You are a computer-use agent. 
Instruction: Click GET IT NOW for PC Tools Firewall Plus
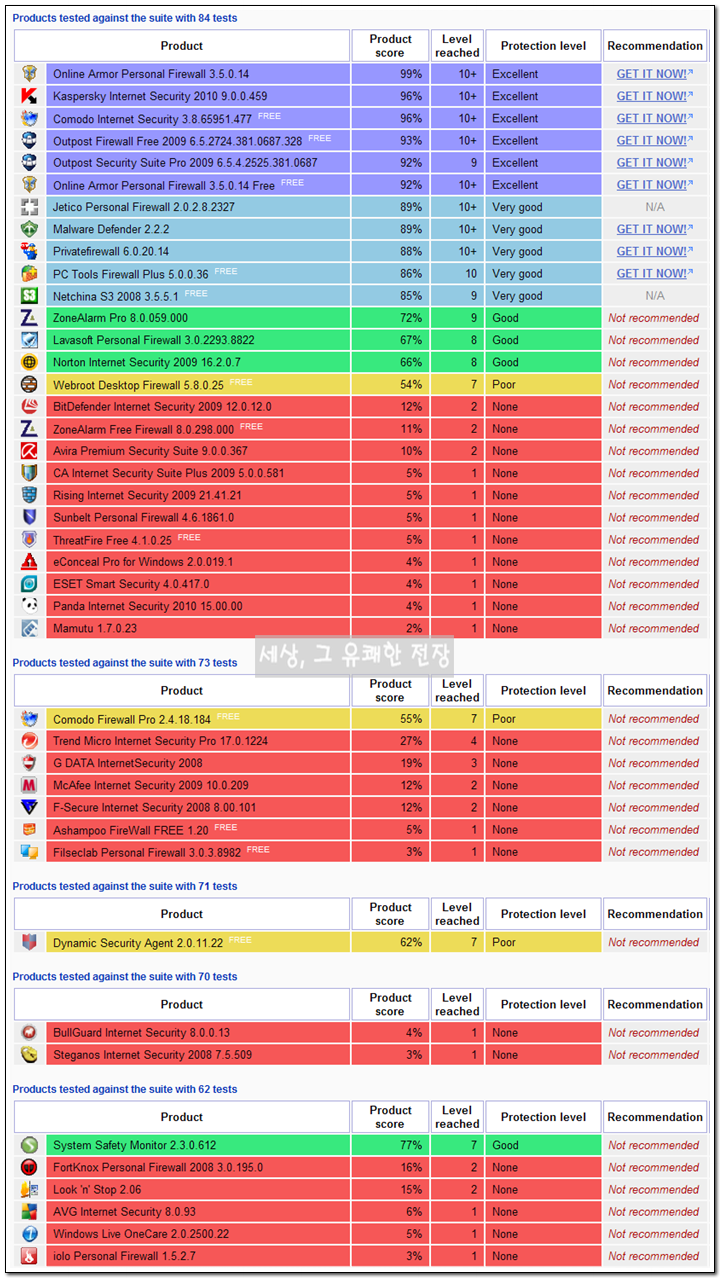(x=655, y=273)
